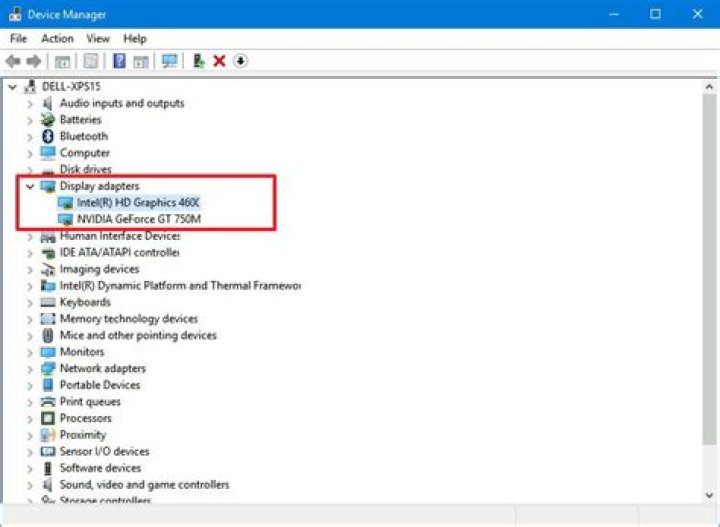Screen dimensions: 720x527
Task: Select the Disk drives row
Action: (85, 169)
